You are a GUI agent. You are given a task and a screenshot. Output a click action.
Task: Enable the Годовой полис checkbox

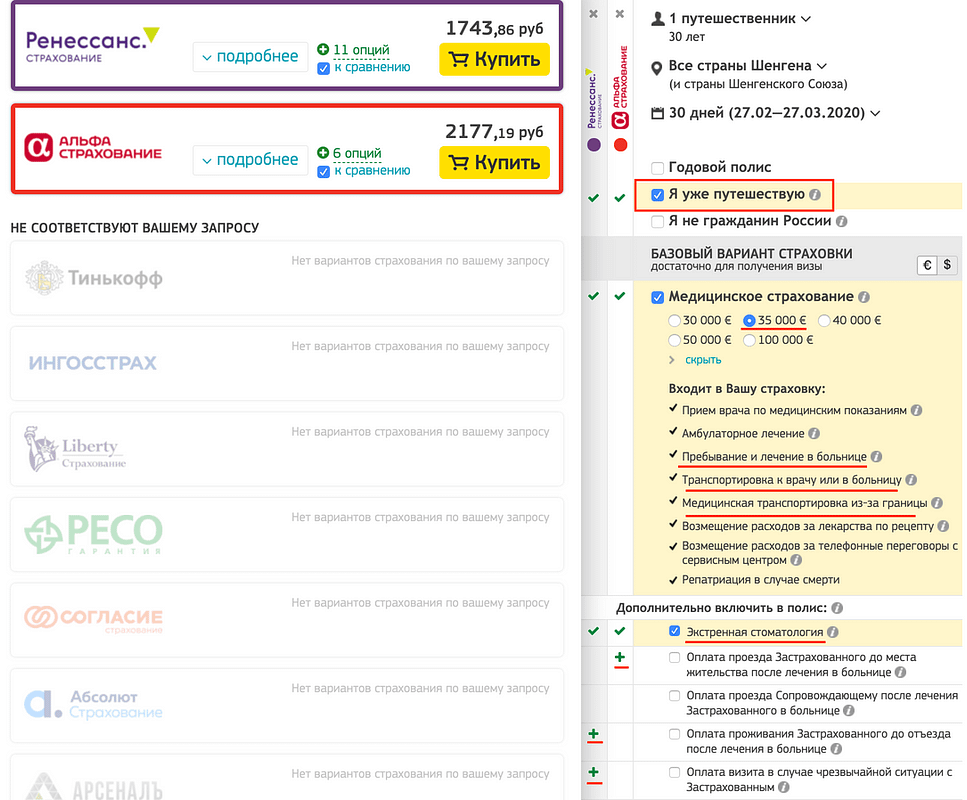[x=657, y=168]
